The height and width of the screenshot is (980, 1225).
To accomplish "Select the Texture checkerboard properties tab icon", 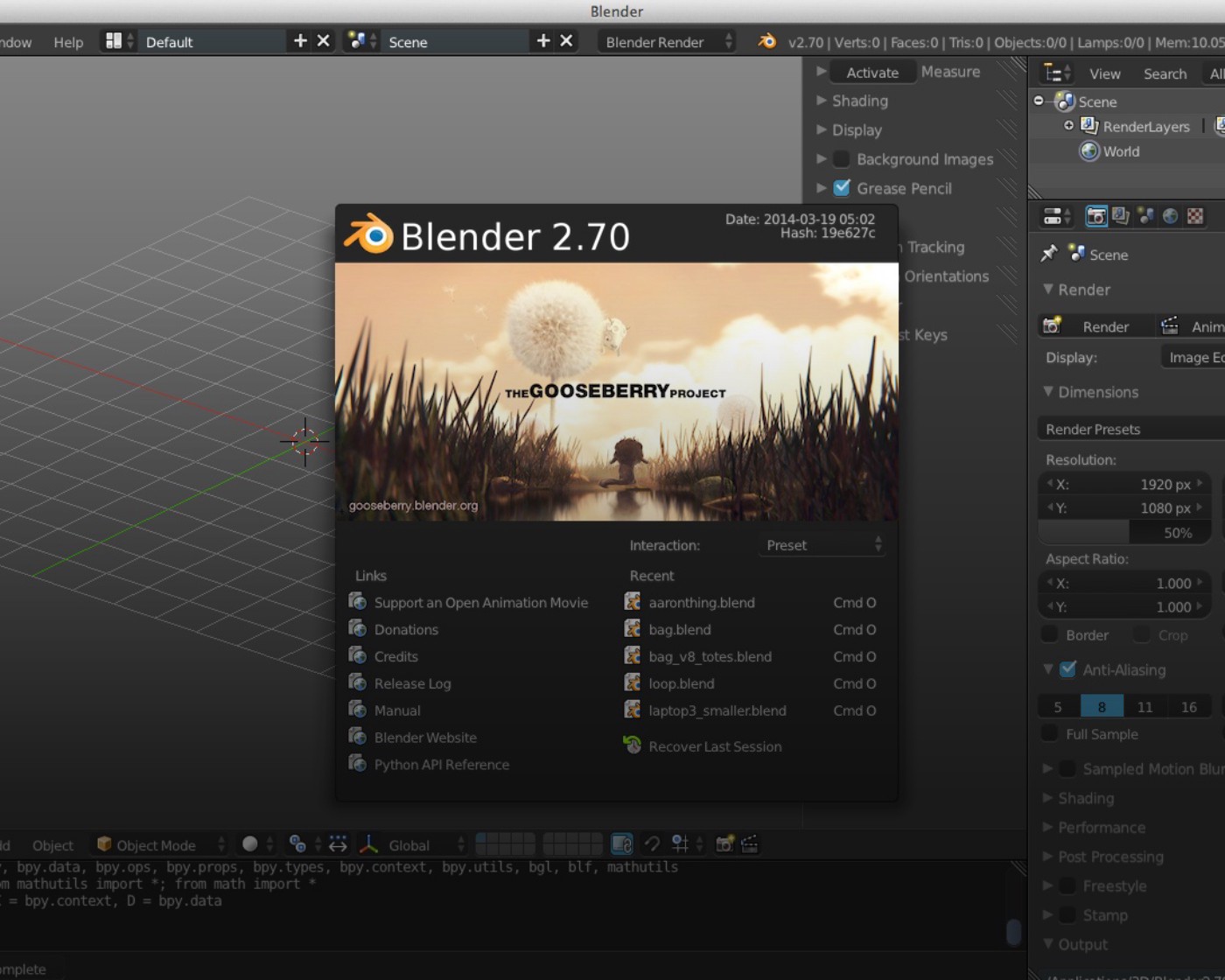I will [x=1195, y=216].
